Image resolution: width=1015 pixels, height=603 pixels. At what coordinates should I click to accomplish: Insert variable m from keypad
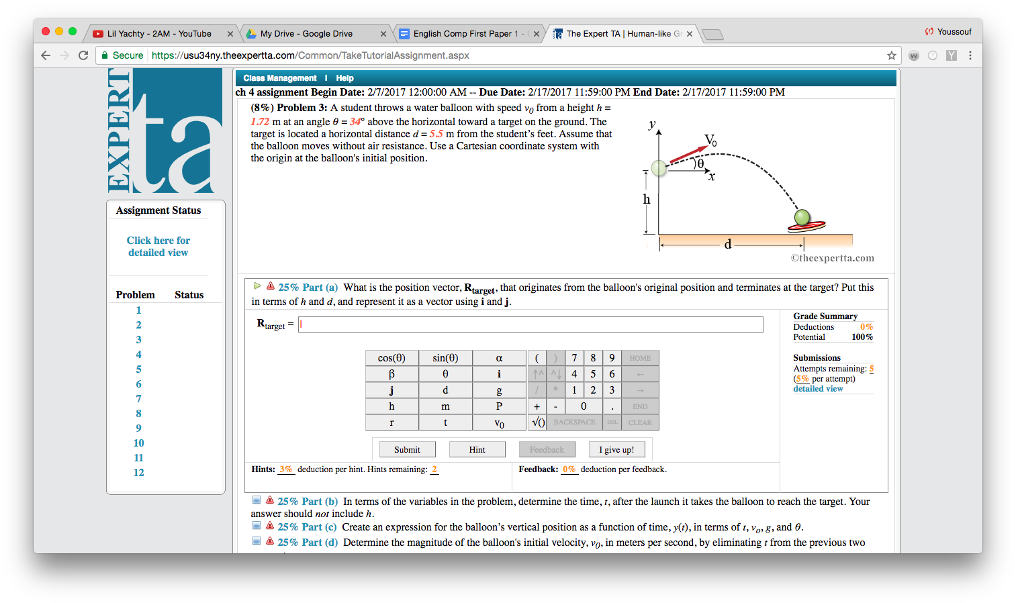pyautogui.click(x=445, y=406)
